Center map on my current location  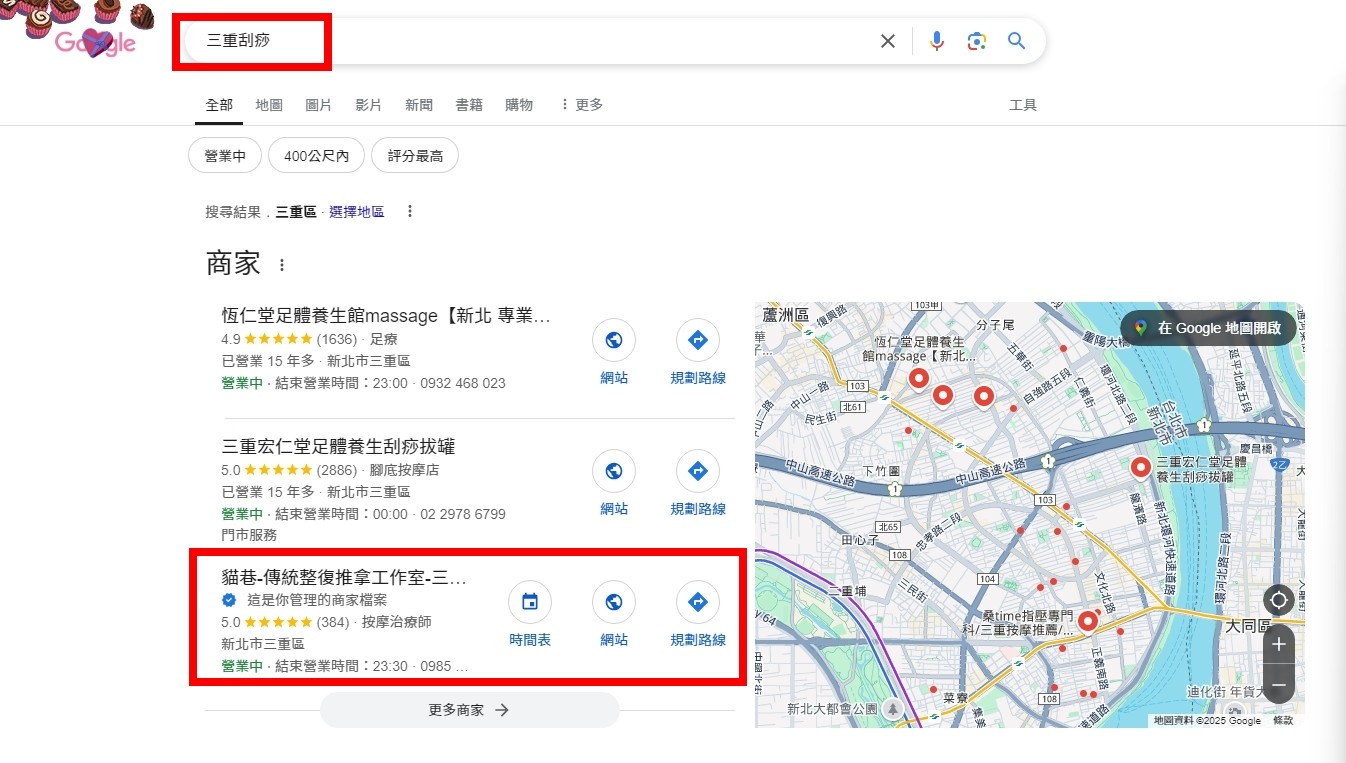pyautogui.click(x=1278, y=600)
